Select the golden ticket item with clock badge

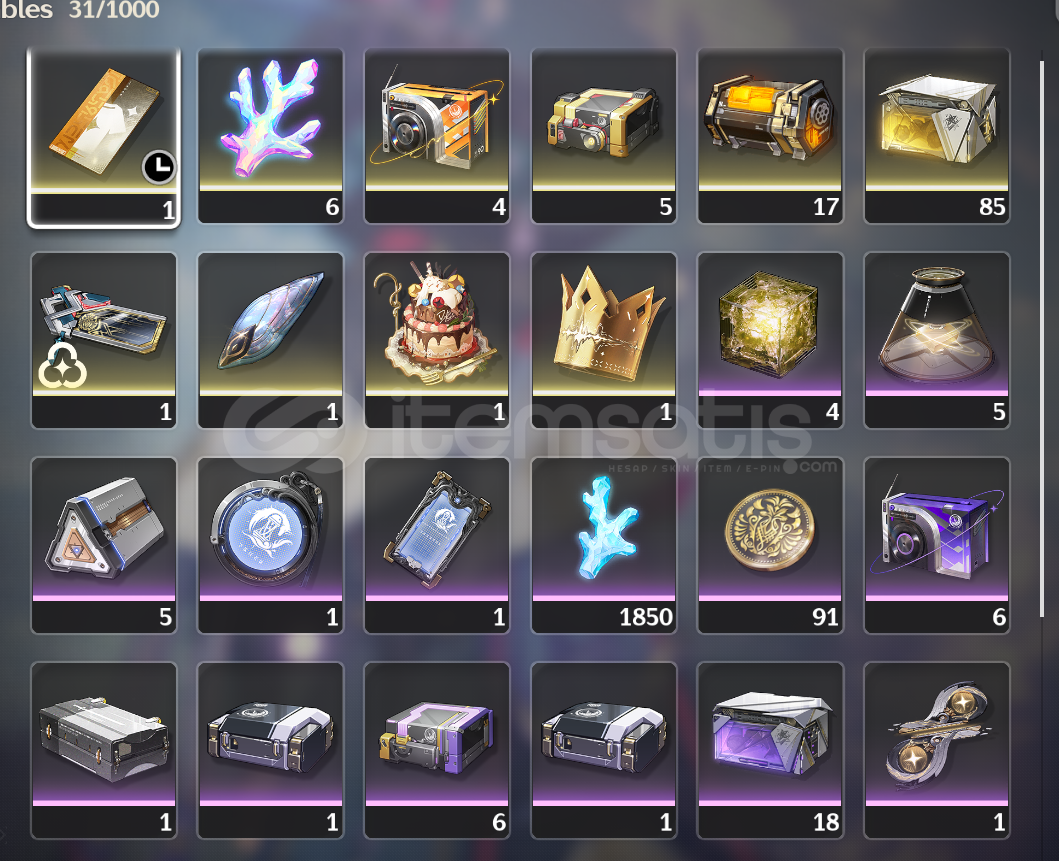[103, 138]
